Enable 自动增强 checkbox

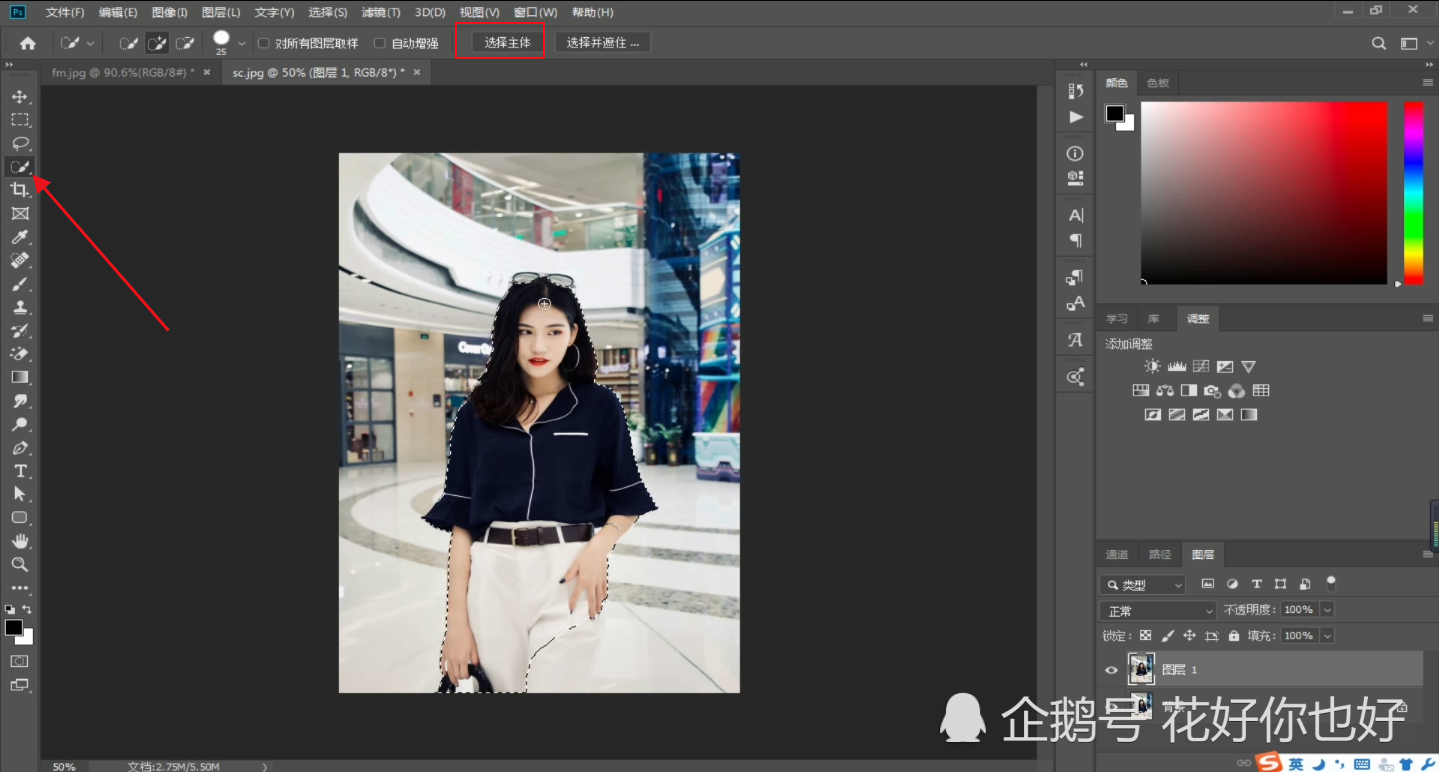pyautogui.click(x=380, y=43)
